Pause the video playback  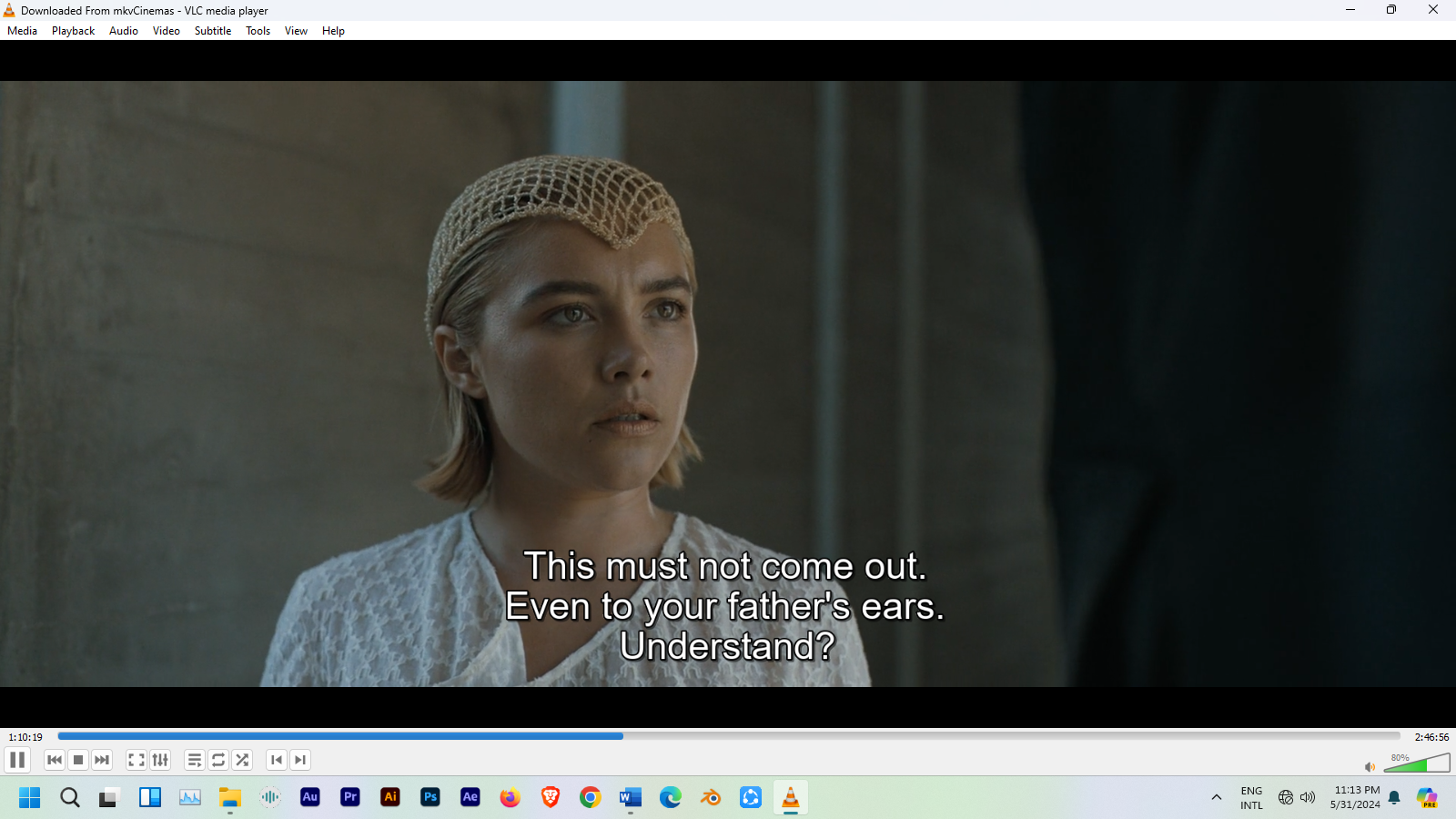(x=17, y=760)
